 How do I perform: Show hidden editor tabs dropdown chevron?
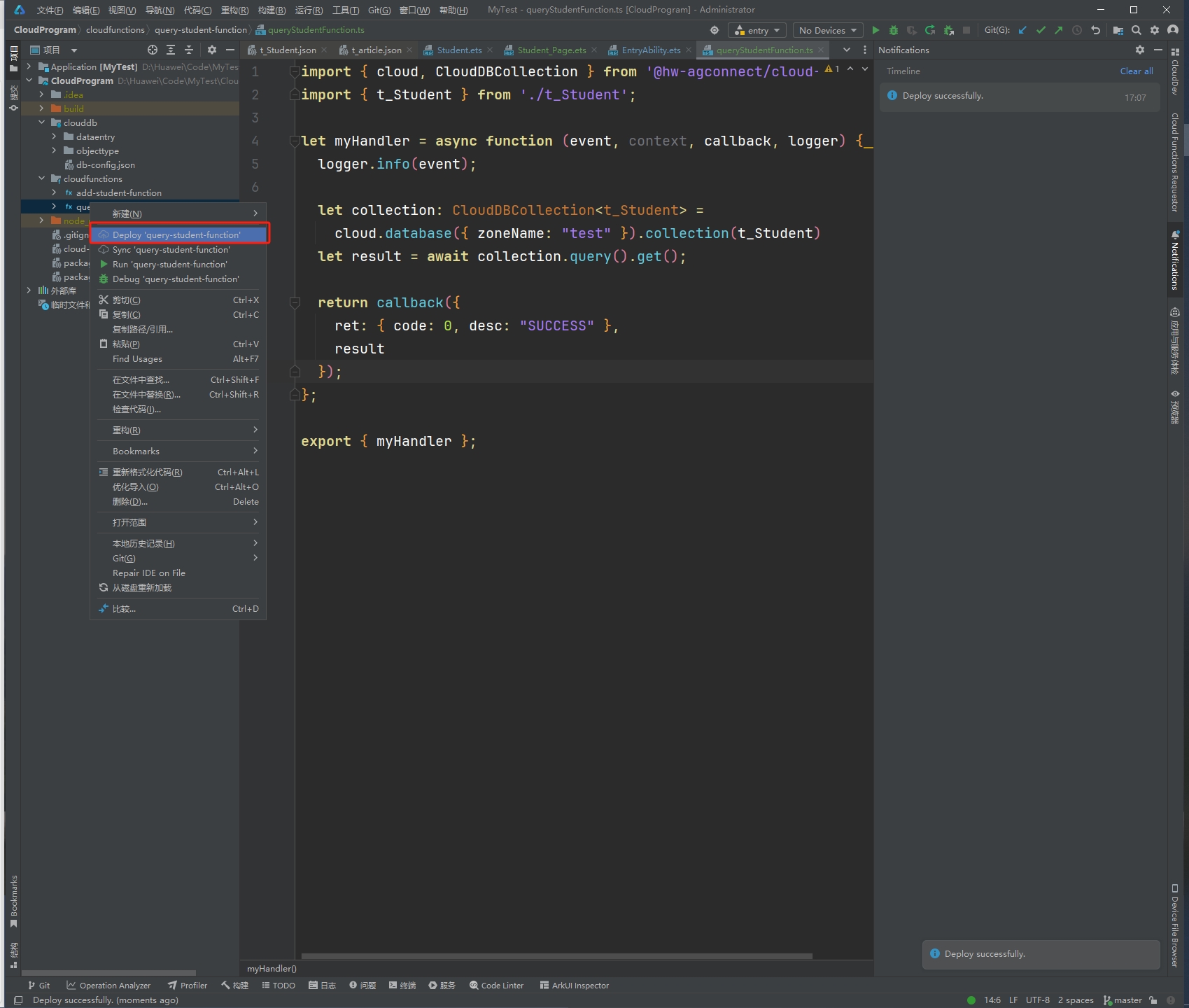[847, 50]
